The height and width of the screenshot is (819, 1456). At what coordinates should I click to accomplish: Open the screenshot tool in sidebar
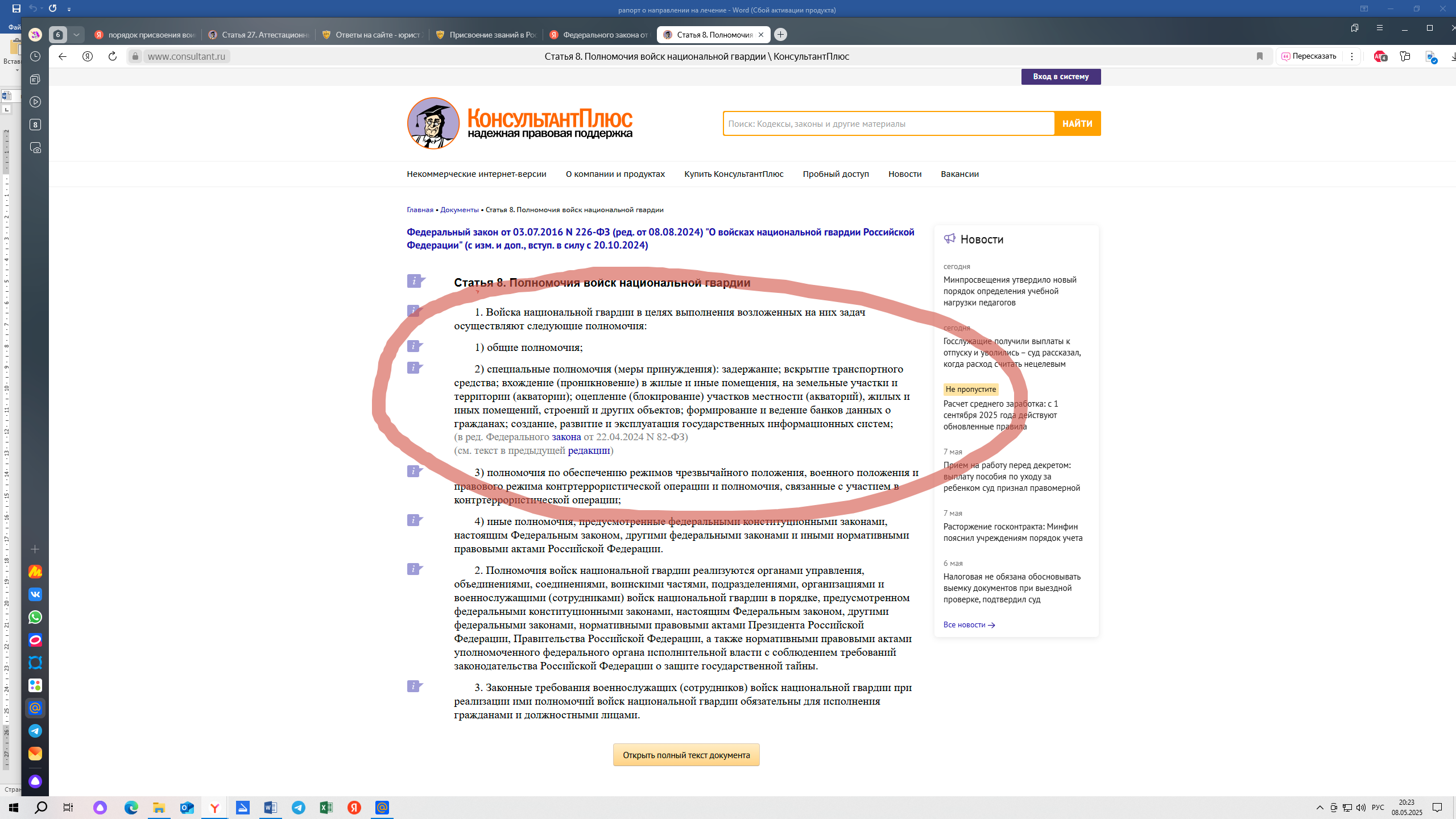[35, 148]
